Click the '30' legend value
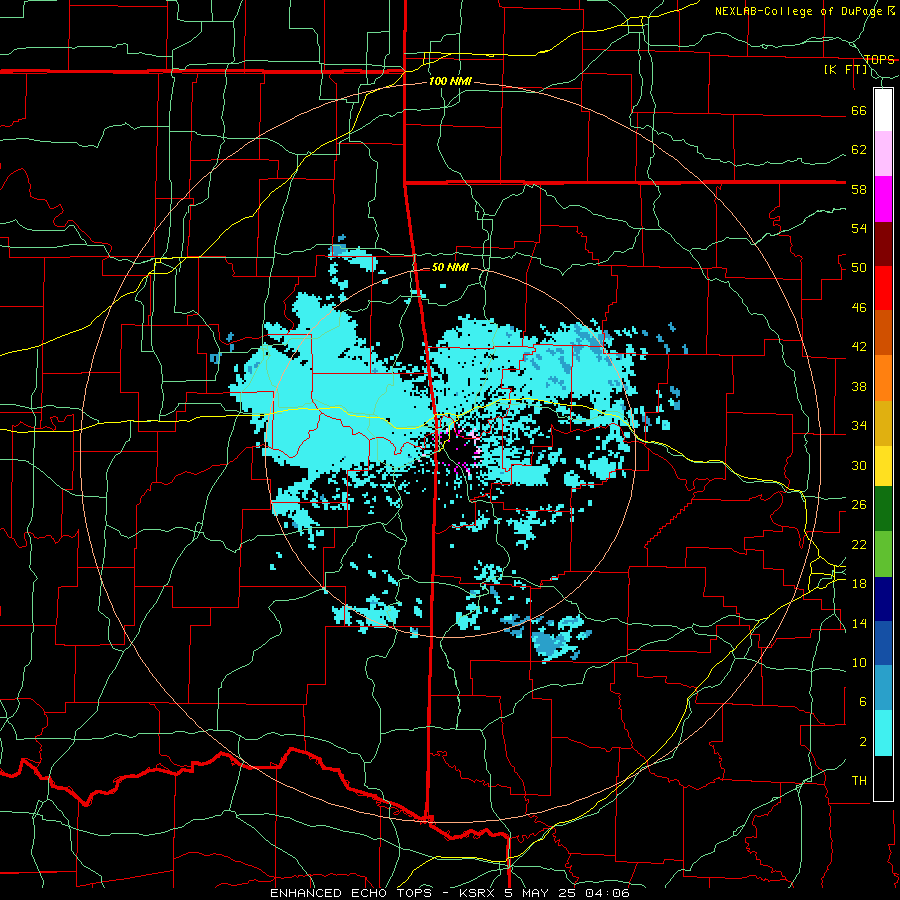 click(x=859, y=465)
